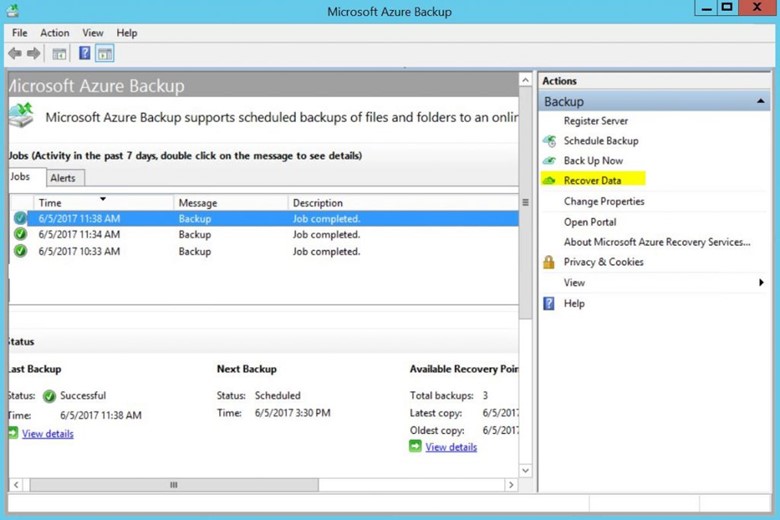This screenshot has height=520, width=780.
Task: Click the vertical scrollbar down arrow
Action: [525, 470]
